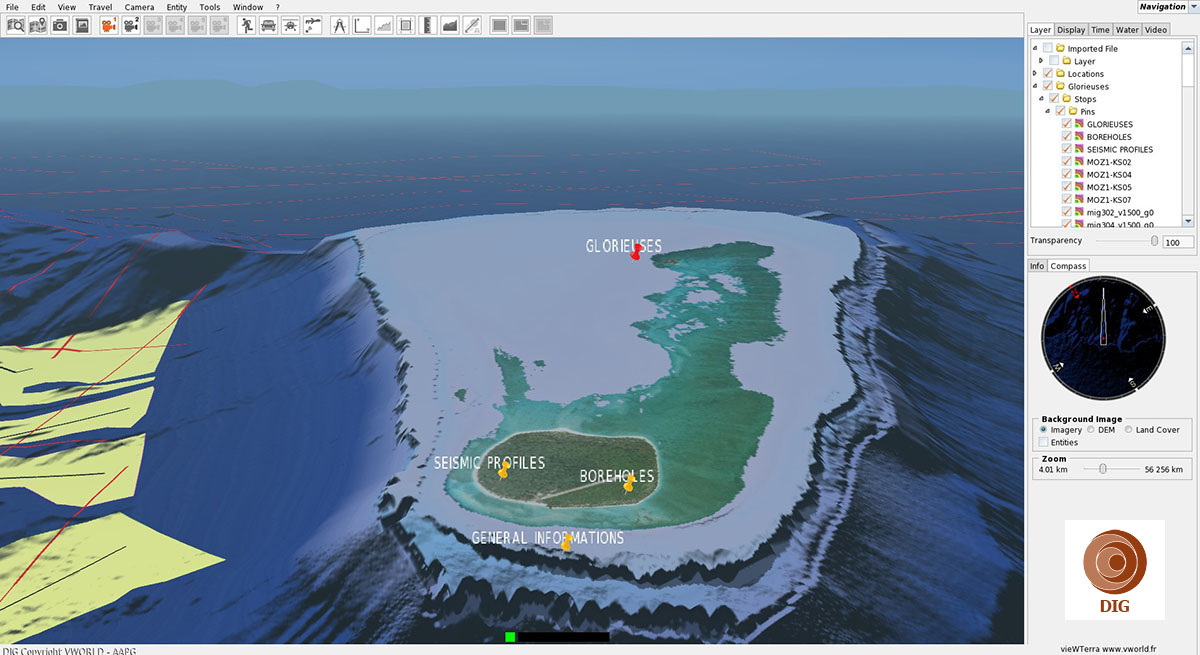Select the compass divider measure tool

click(339, 25)
